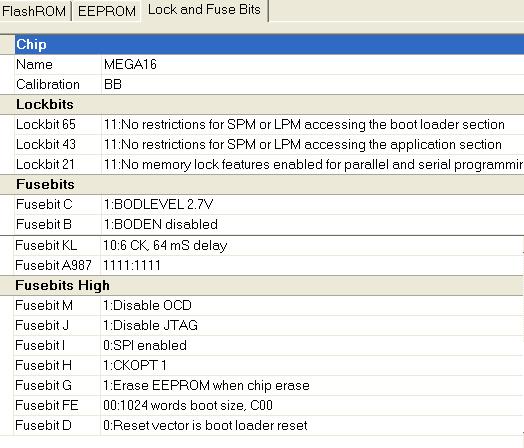Change Fusebit H CKOPT value
The image size is (524, 448).
pos(311,365)
